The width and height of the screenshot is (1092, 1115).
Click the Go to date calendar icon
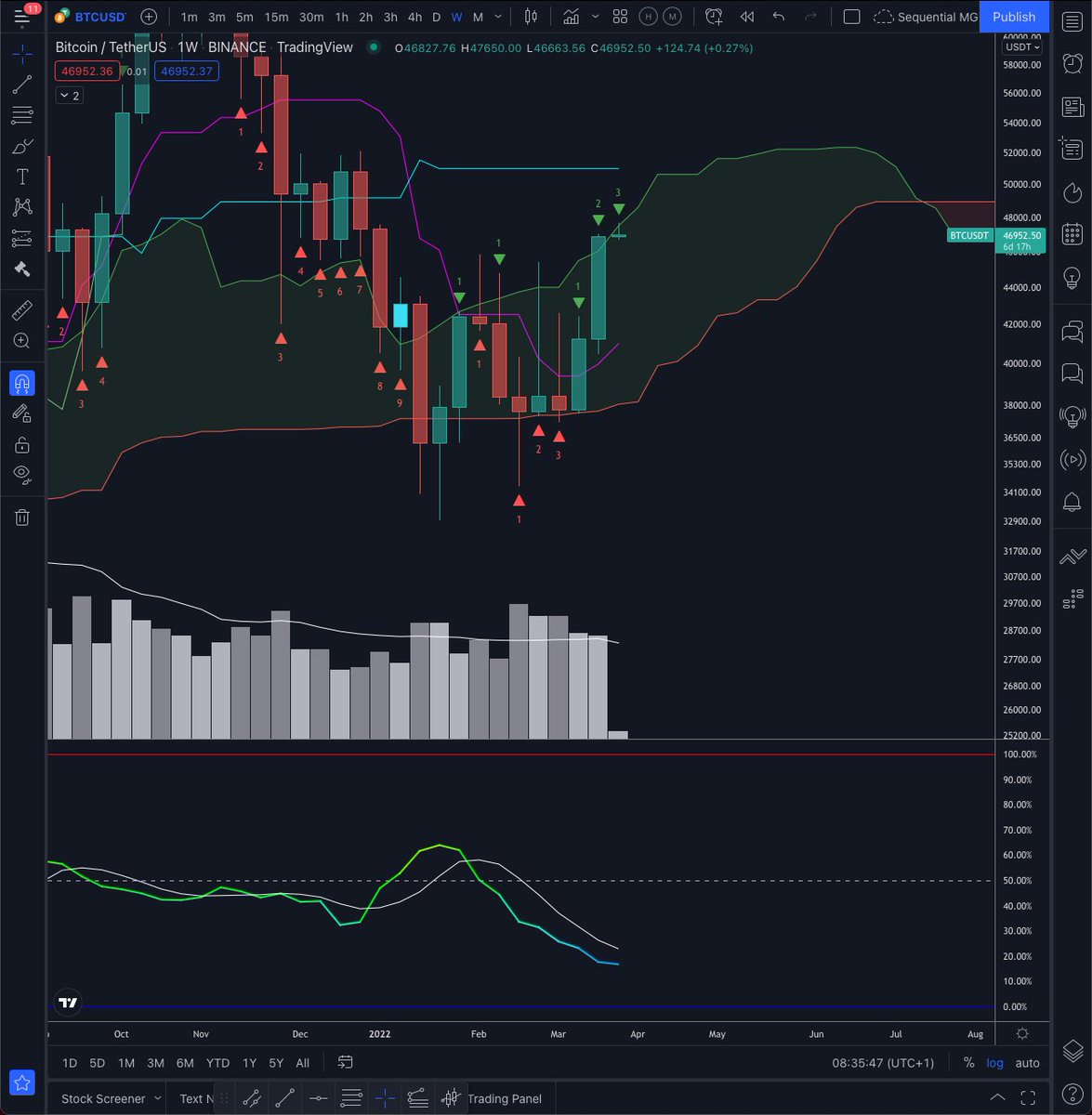coord(345,1062)
